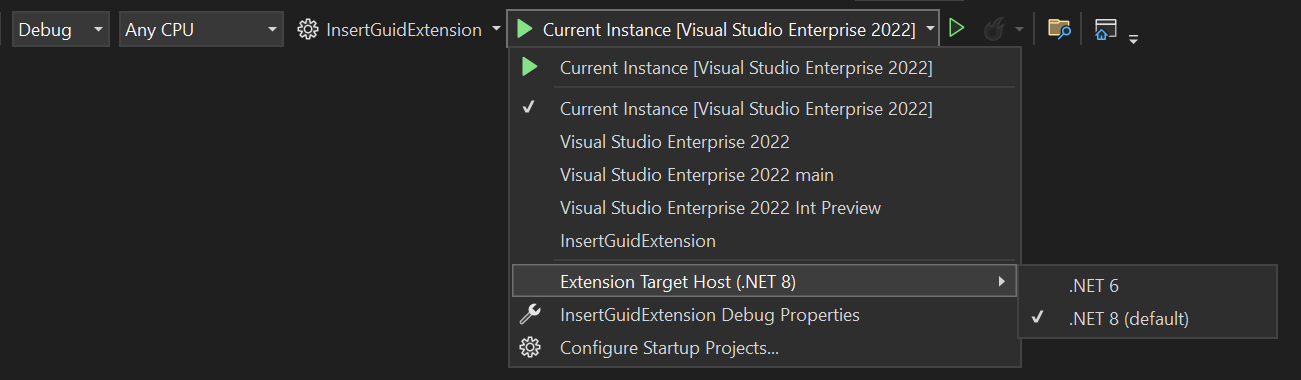The width and height of the screenshot is (1301, 380).
Task: Expand the Extension Target Host (.NET 8) submenu
Action: pyautogui.click(x=765, y=281)
